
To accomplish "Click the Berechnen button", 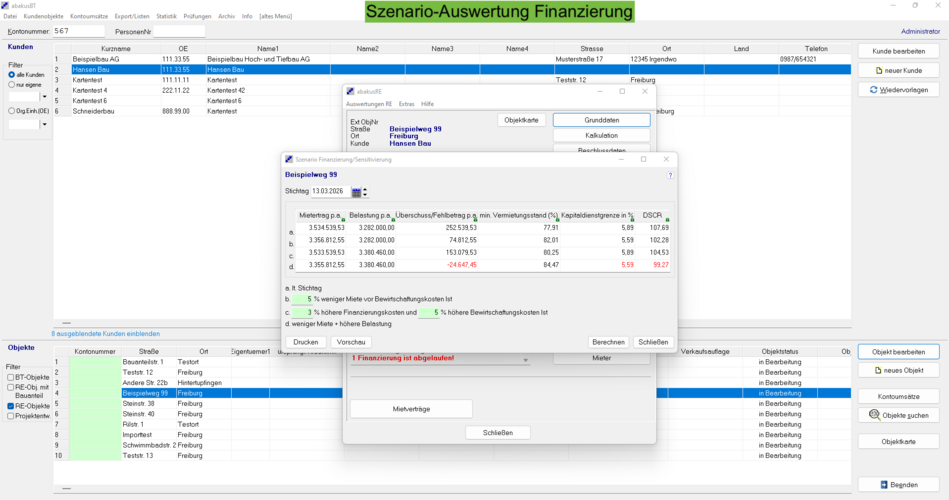I will 608,342.
